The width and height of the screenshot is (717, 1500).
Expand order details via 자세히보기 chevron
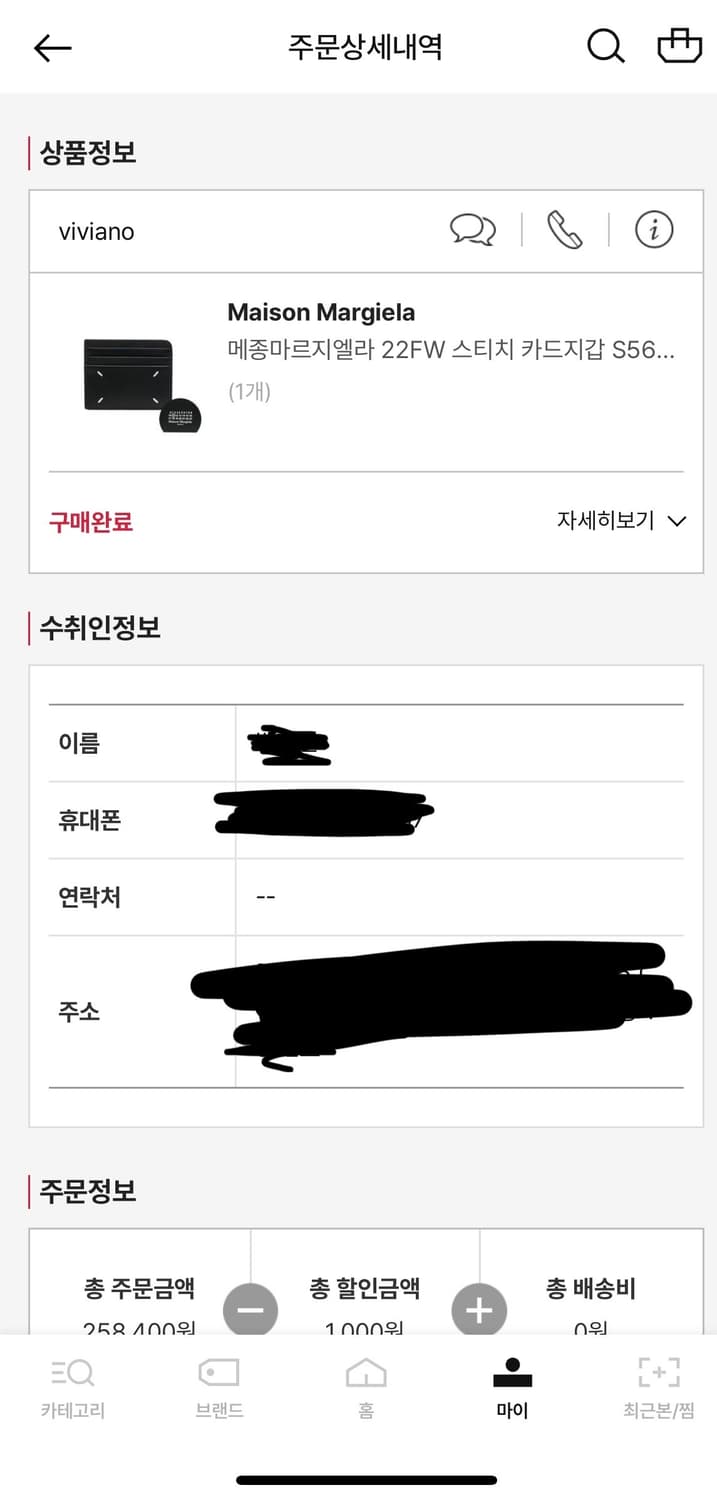[676, 521]
